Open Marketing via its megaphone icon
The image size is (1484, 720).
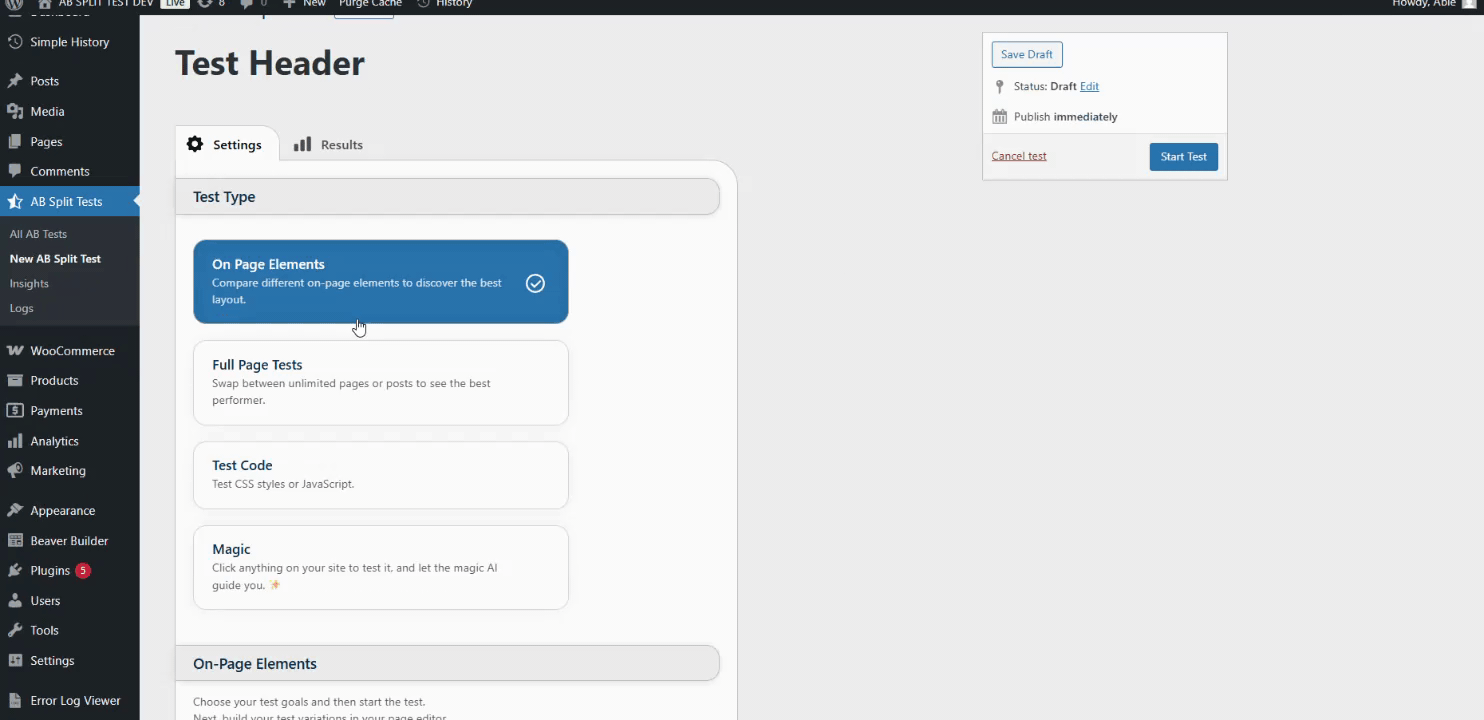point(15,470)
